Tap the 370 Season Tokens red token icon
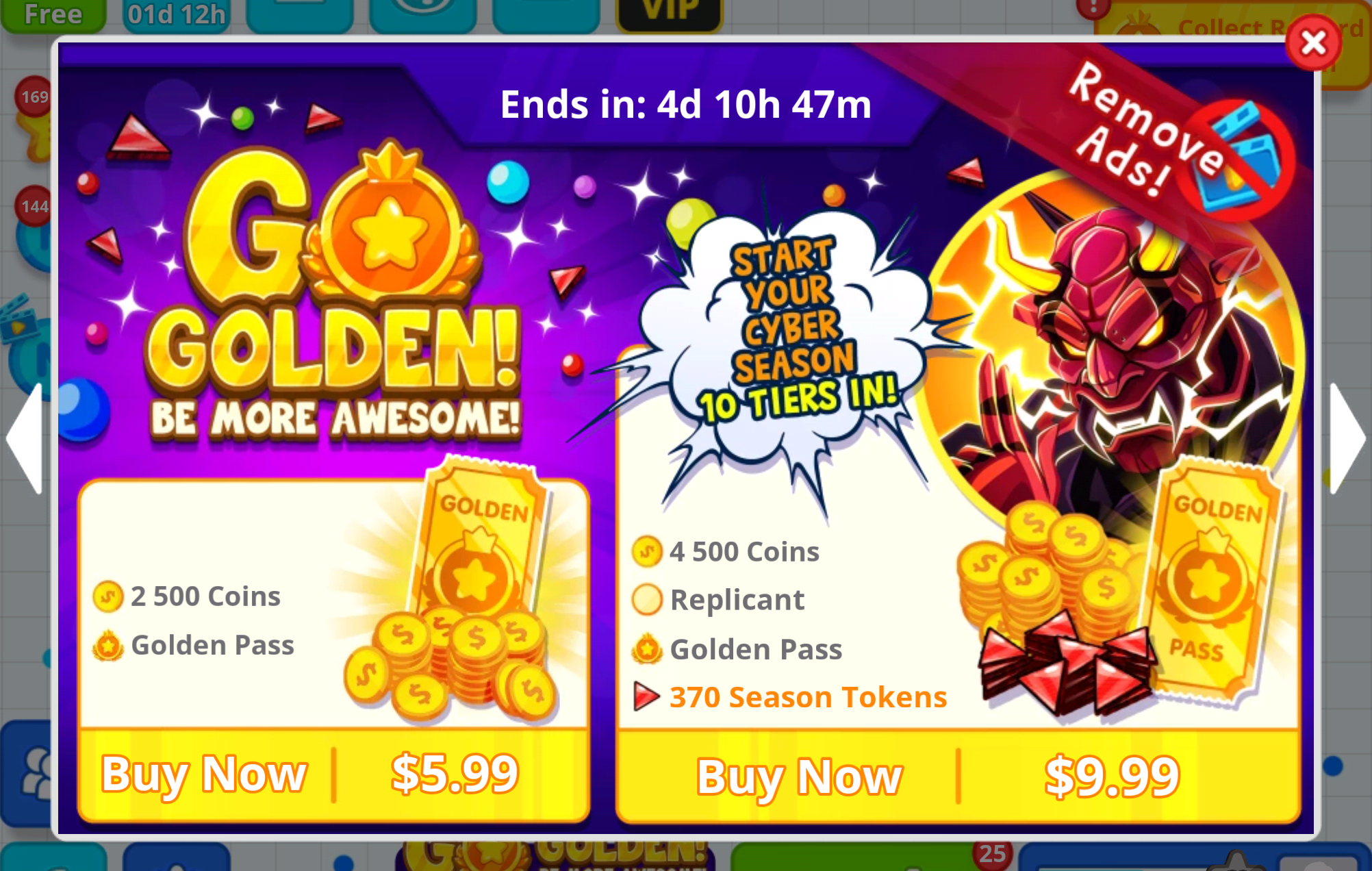 click(646, 696)
